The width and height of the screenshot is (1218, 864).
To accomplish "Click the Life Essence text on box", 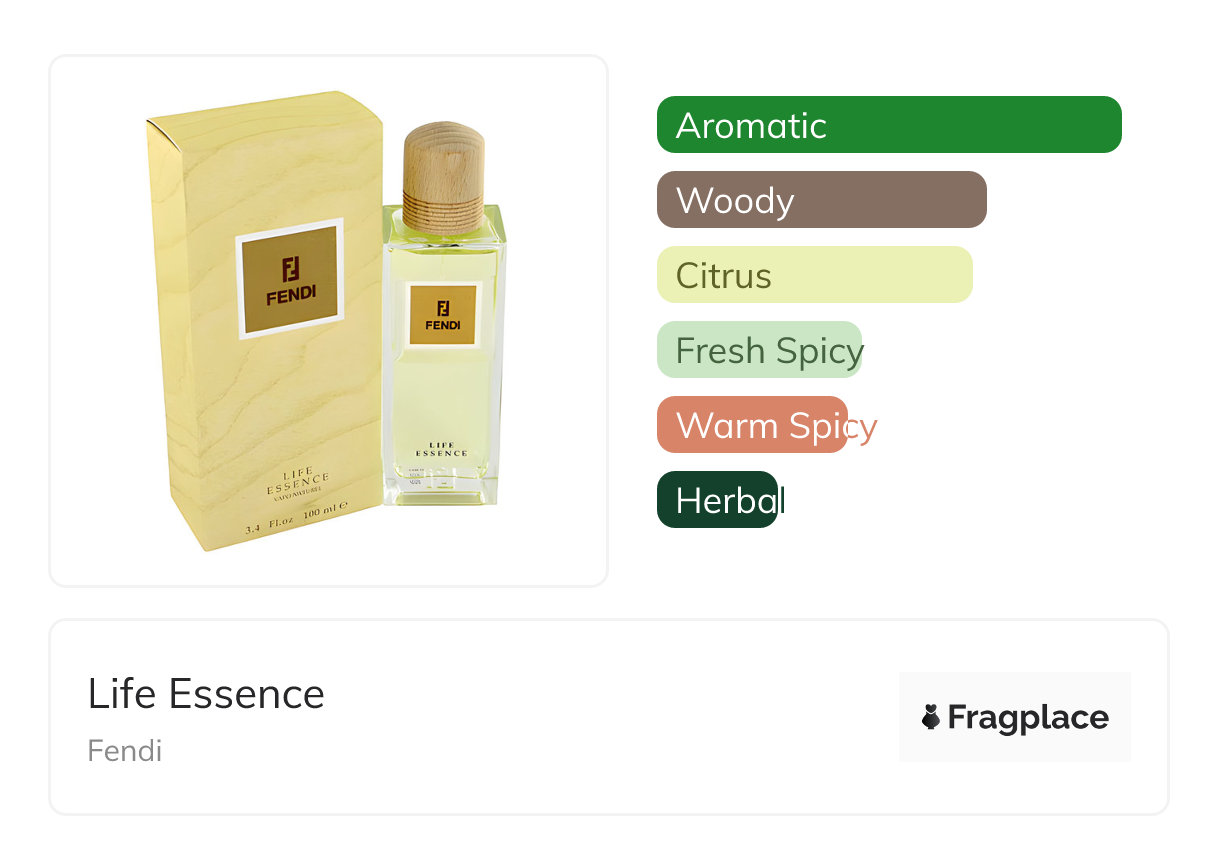I will (298, 483).
